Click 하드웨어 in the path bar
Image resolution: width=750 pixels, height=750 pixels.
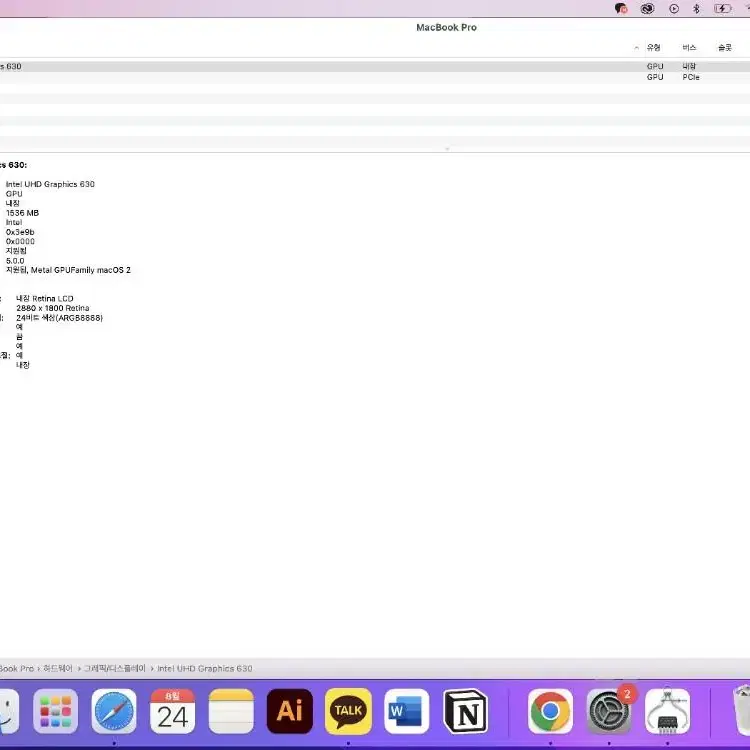[x=58, y=668]
